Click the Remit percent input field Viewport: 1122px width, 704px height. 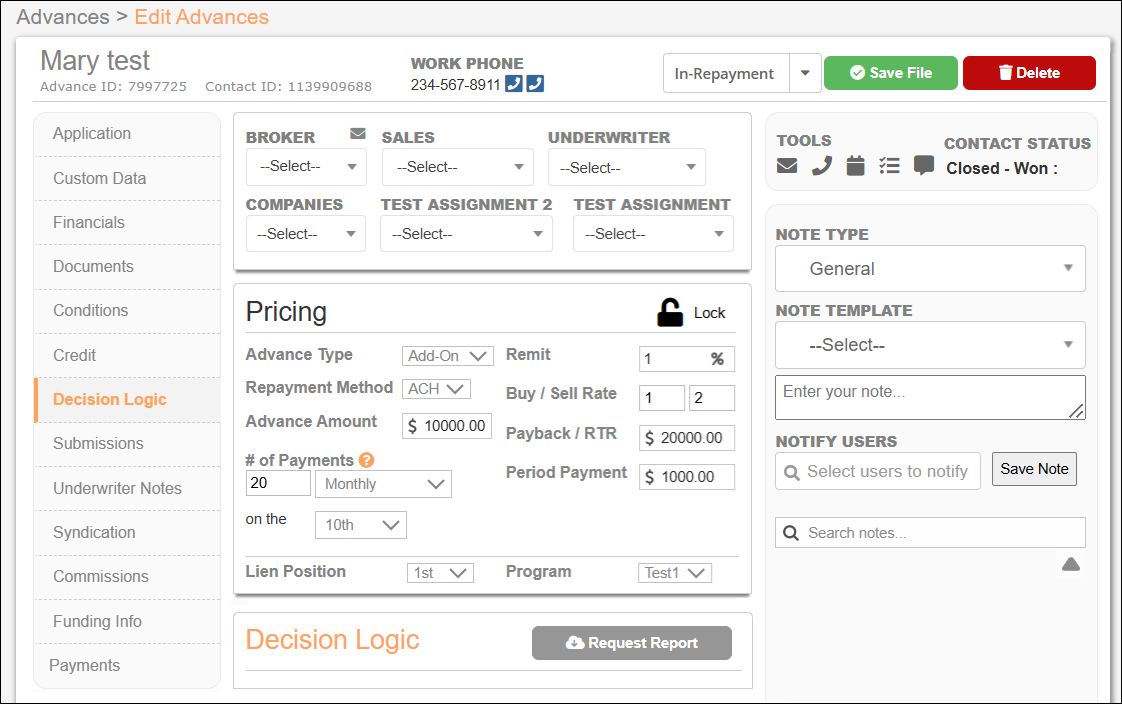click(x=687, y=358)
